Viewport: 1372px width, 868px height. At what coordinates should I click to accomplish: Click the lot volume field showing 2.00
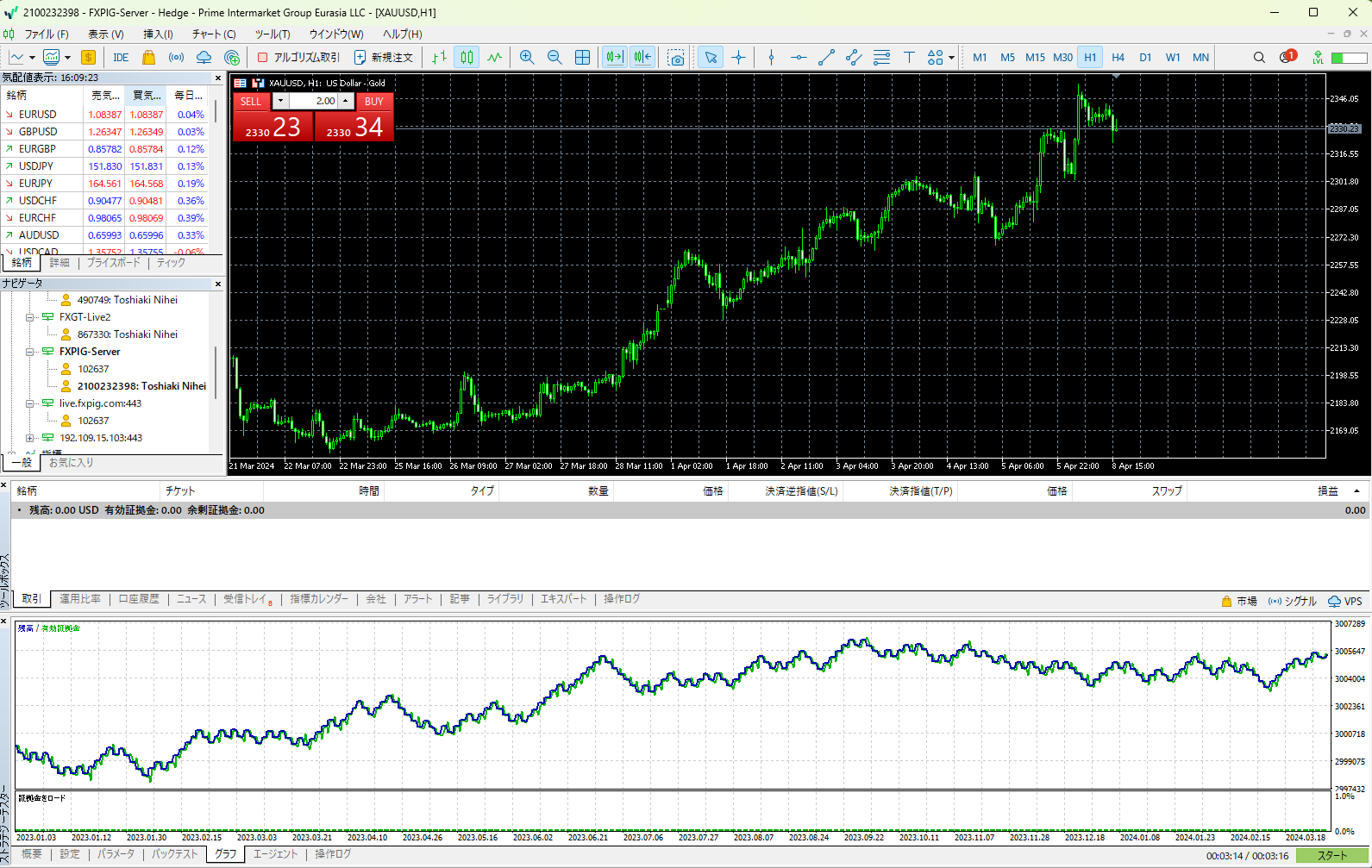pos(313,101)
